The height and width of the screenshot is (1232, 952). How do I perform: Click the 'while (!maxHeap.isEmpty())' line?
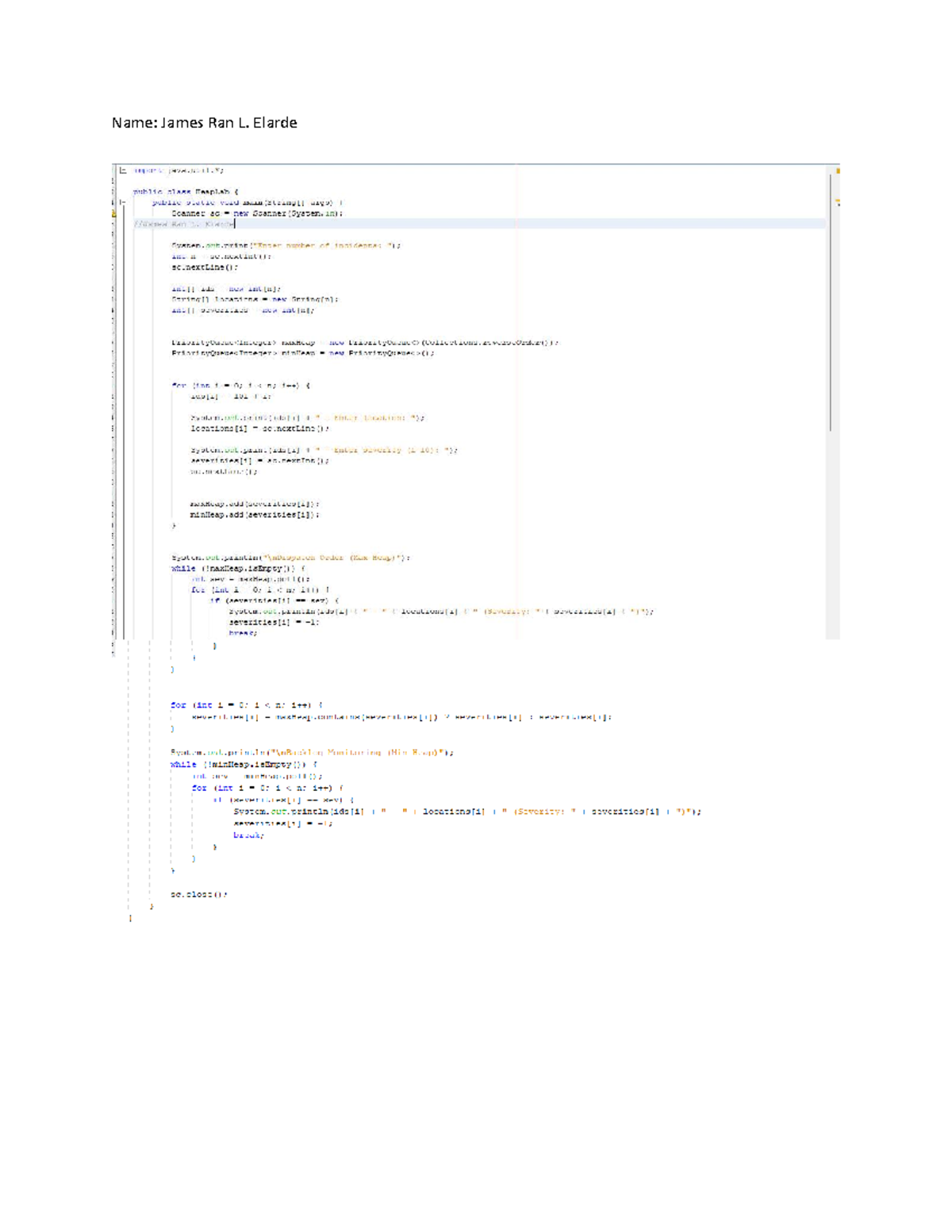[238, 569]
